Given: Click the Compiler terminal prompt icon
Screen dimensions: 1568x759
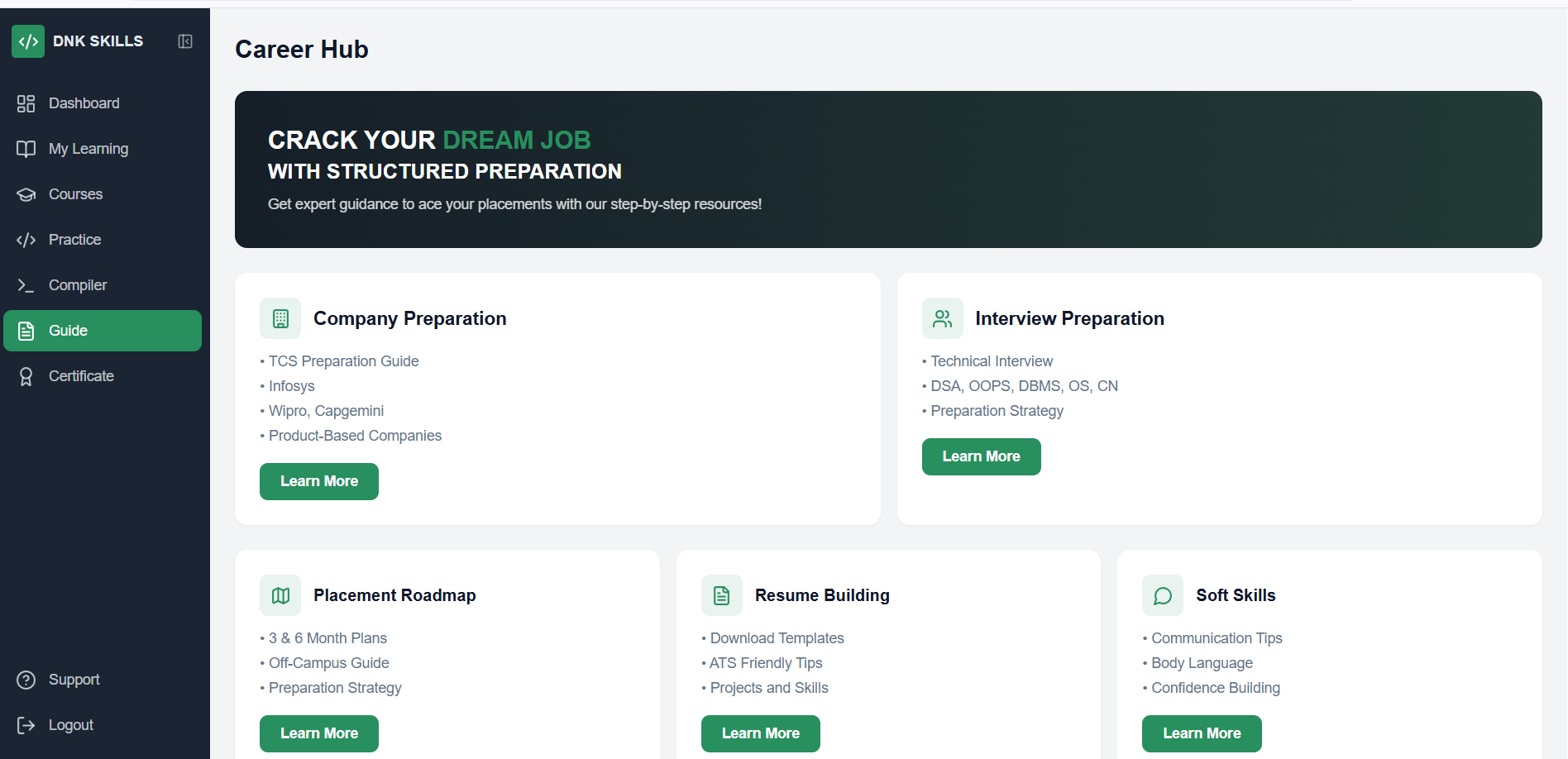Looking at the screenshot, I should click(x=26, y=285).
